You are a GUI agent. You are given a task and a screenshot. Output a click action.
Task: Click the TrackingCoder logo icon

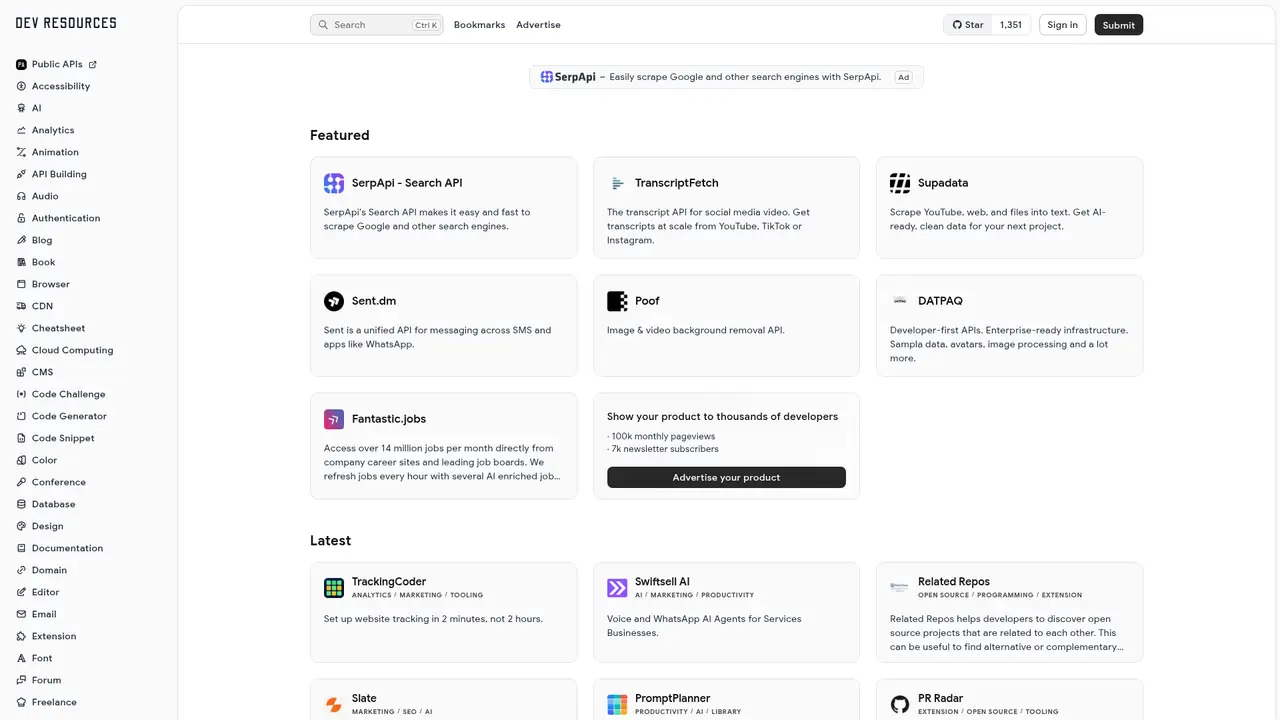pos(334,588)
